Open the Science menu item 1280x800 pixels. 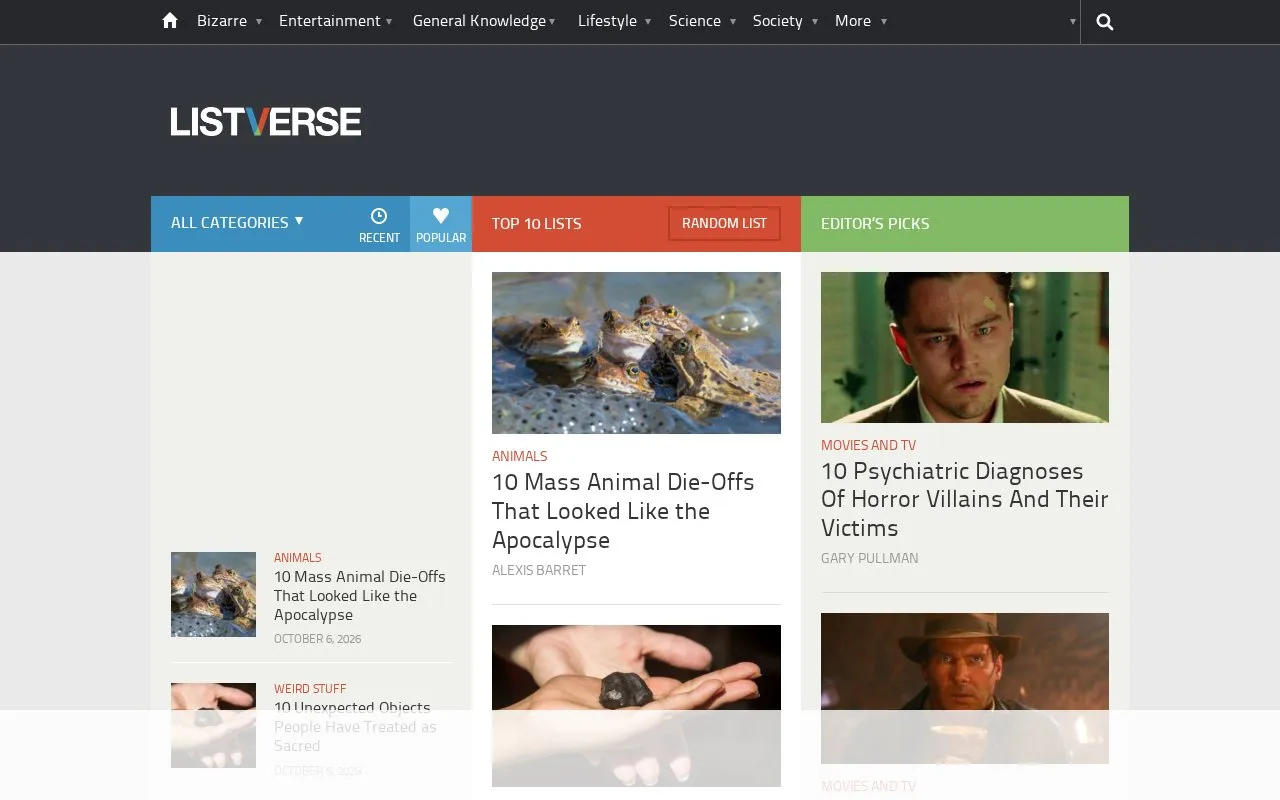coord(695,21)
